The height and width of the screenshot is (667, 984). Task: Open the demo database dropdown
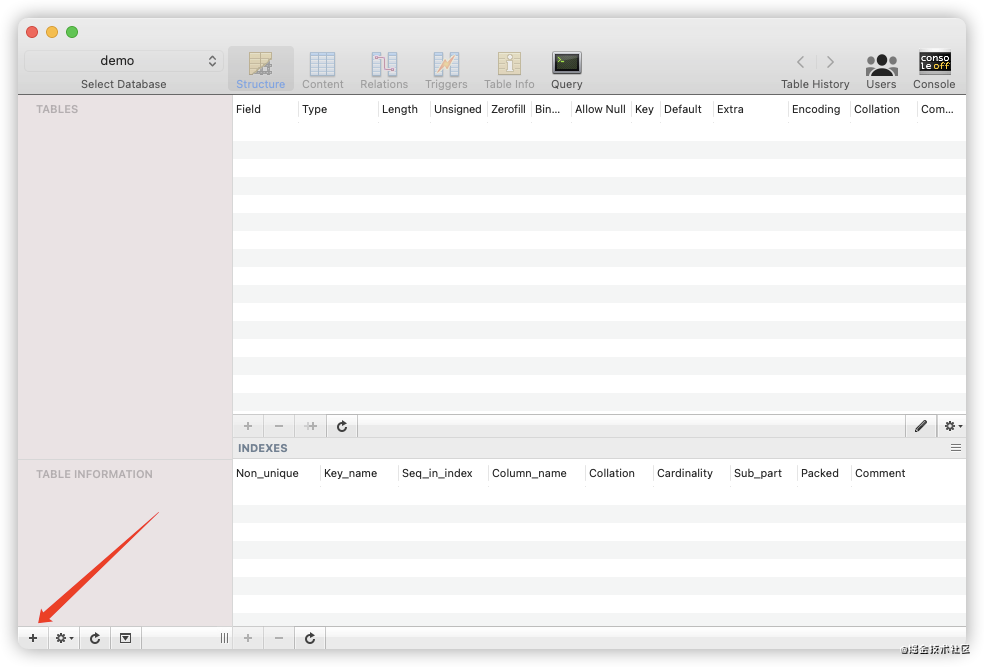(124, 61)
